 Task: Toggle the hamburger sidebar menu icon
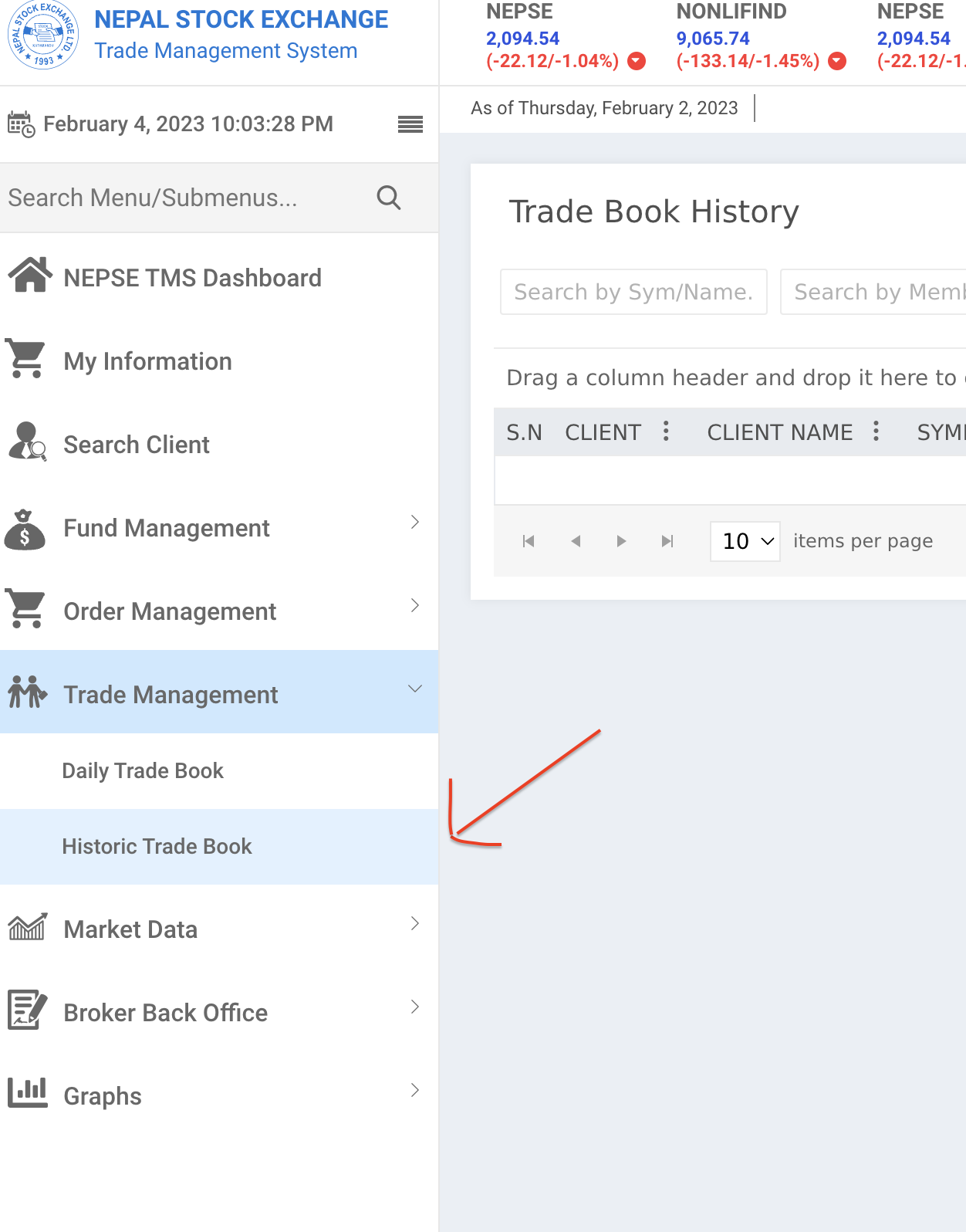click(x=410, y=124)
